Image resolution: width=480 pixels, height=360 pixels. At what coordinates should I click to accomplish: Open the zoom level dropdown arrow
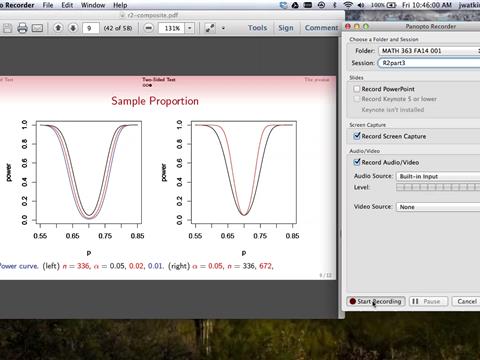[x=190, y=28]
